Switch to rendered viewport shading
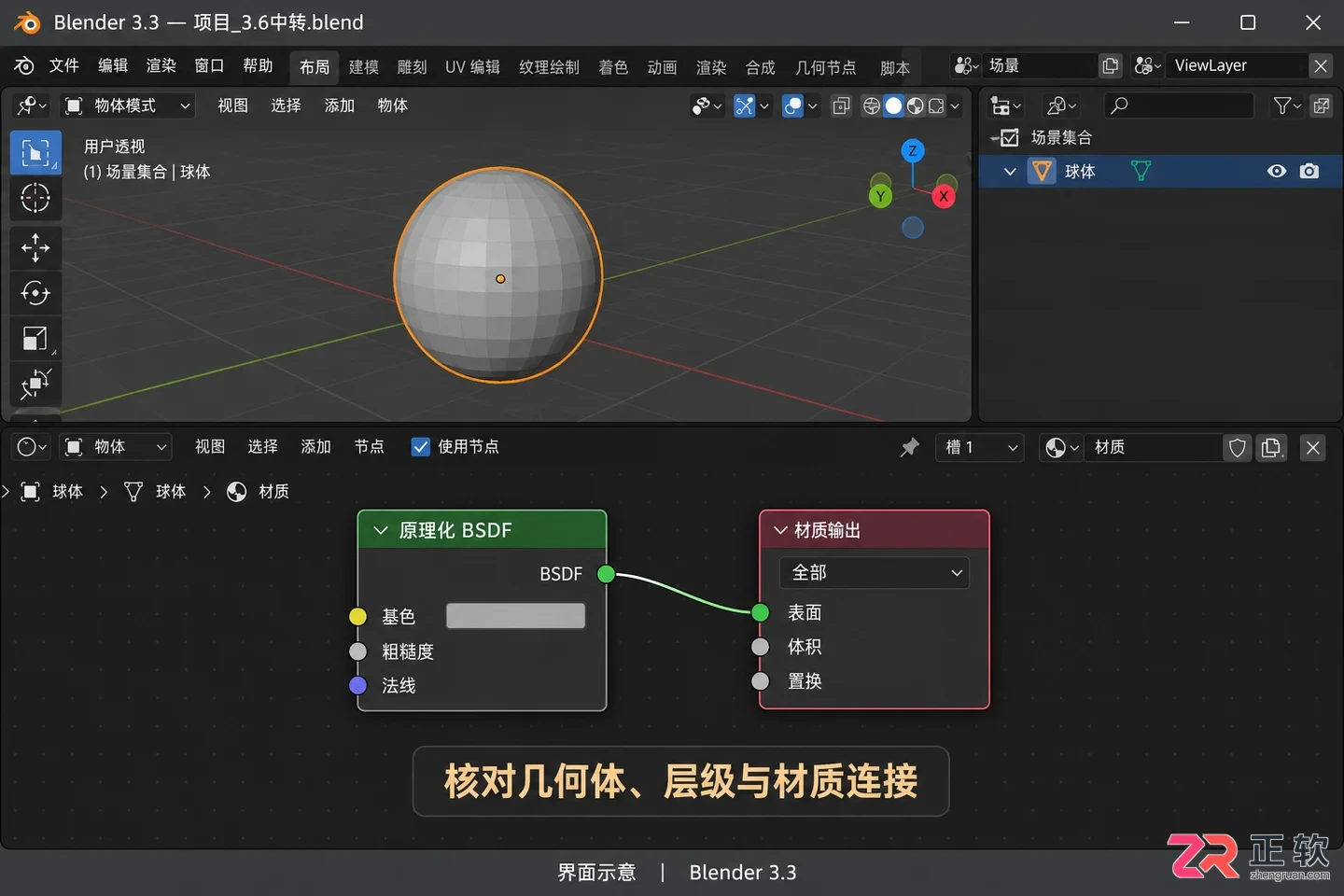The height and width of the screenshot is (896, 1344). point(936,105)
